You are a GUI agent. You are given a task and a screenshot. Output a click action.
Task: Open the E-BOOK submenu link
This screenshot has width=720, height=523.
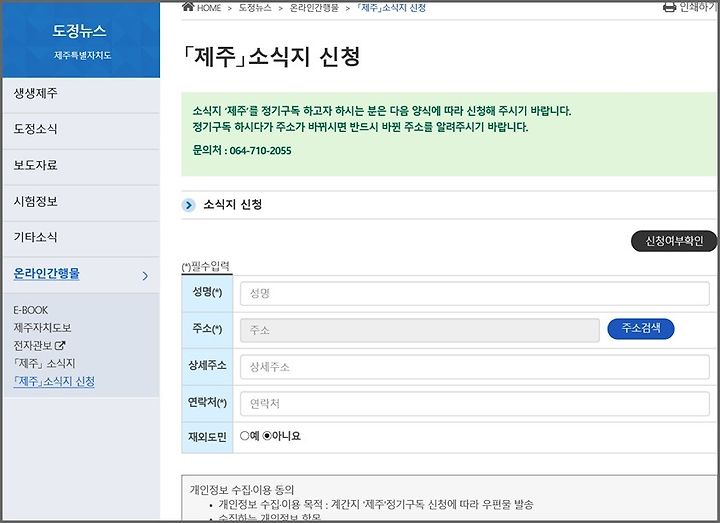pyautogui.click(x=31, y=310)
